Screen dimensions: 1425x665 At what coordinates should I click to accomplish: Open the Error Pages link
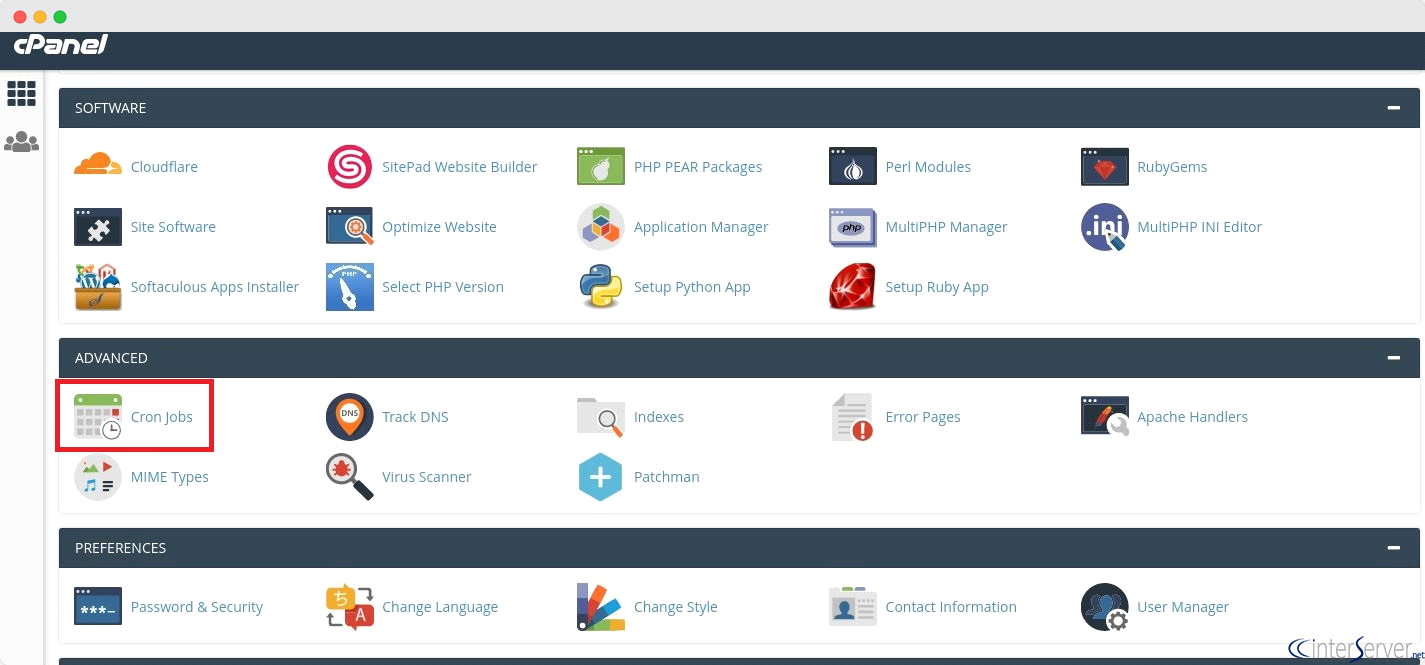pos(923,417)
